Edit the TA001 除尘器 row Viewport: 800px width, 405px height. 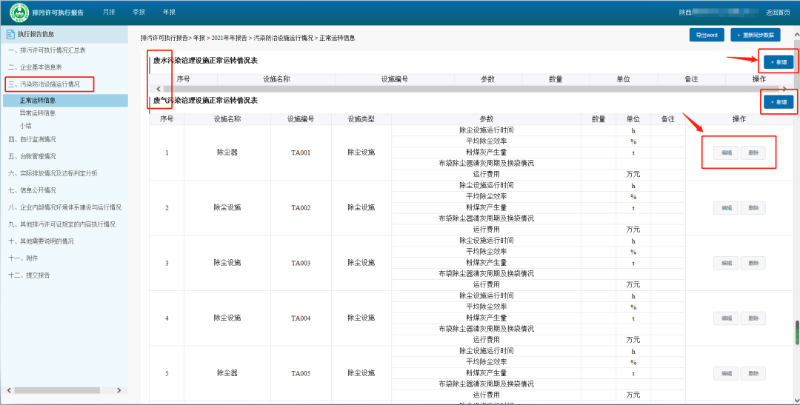click(x=727, y=151)
